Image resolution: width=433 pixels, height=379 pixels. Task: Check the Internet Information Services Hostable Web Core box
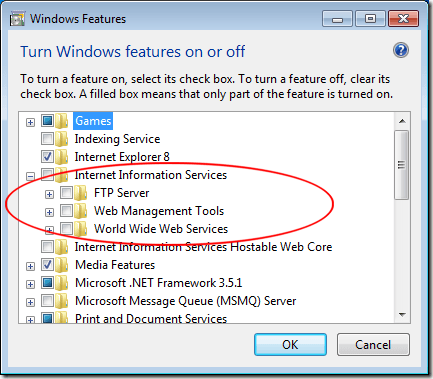point(47,247)
